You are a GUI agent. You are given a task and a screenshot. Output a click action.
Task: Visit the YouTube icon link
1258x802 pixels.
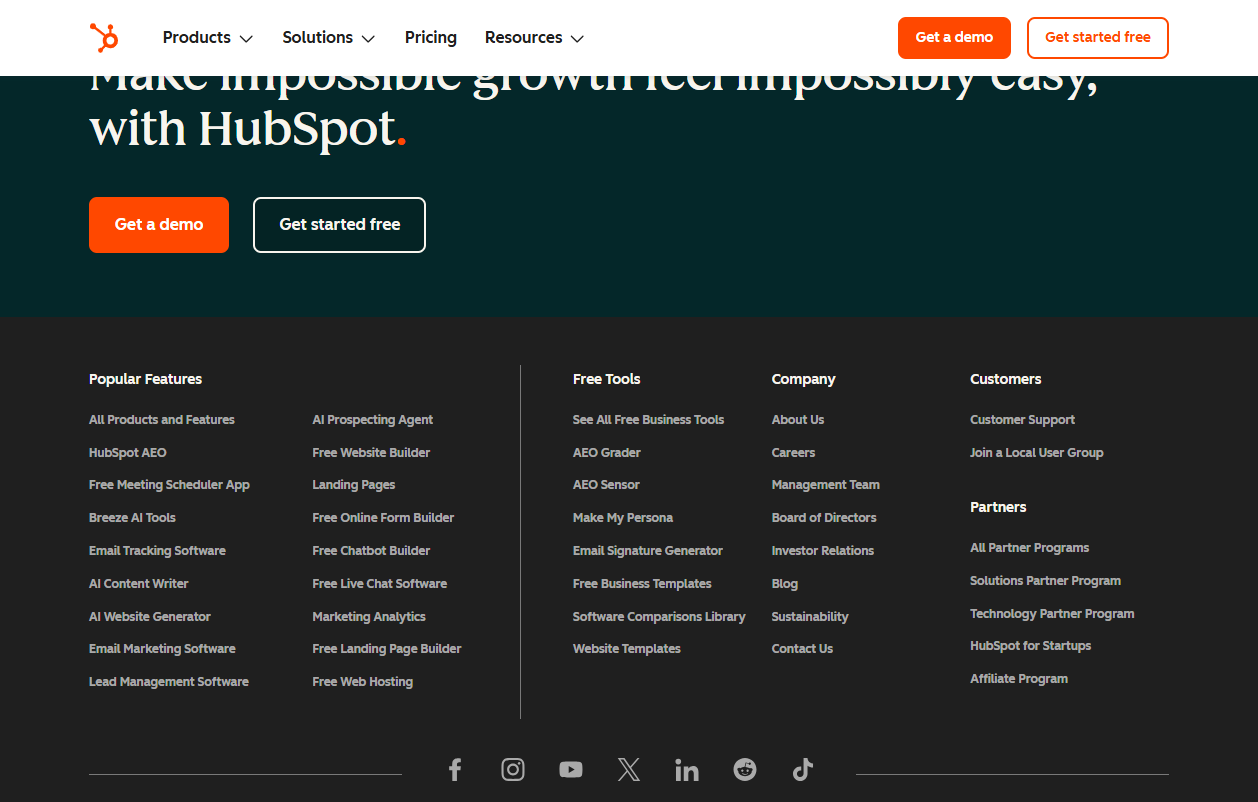pos(571,769)
